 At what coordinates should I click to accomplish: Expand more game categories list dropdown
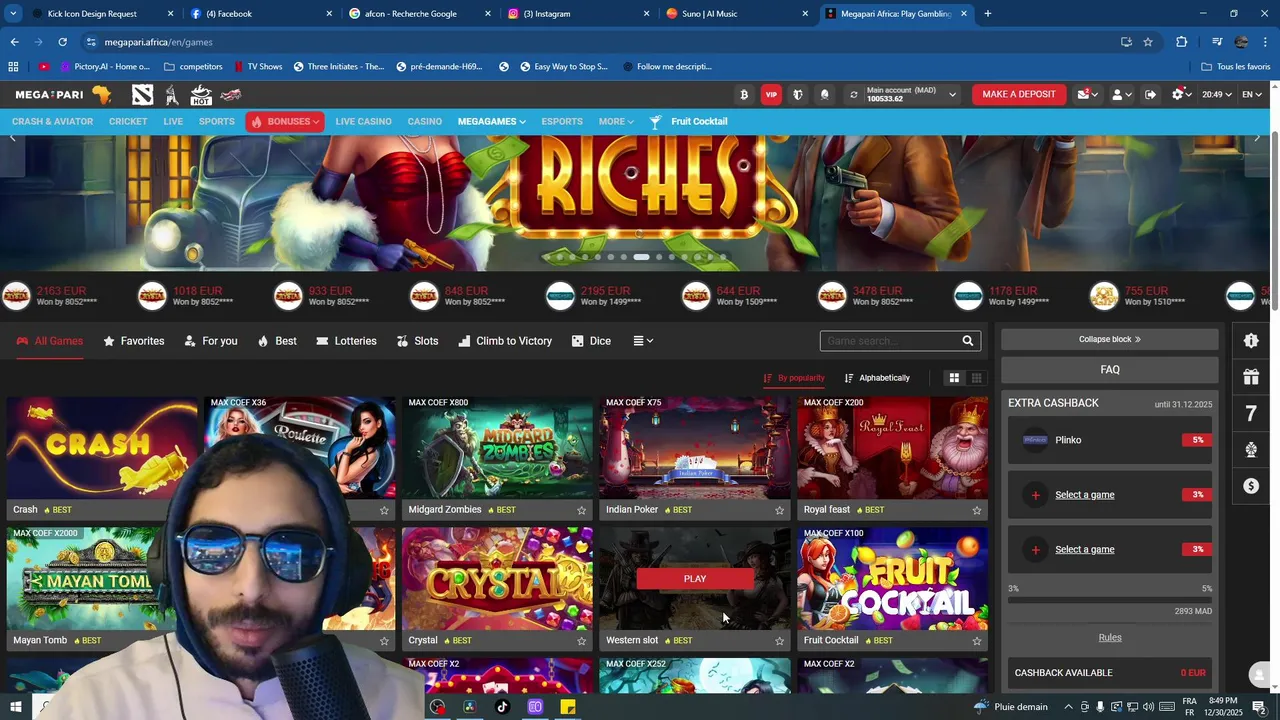tap(643, 341)
